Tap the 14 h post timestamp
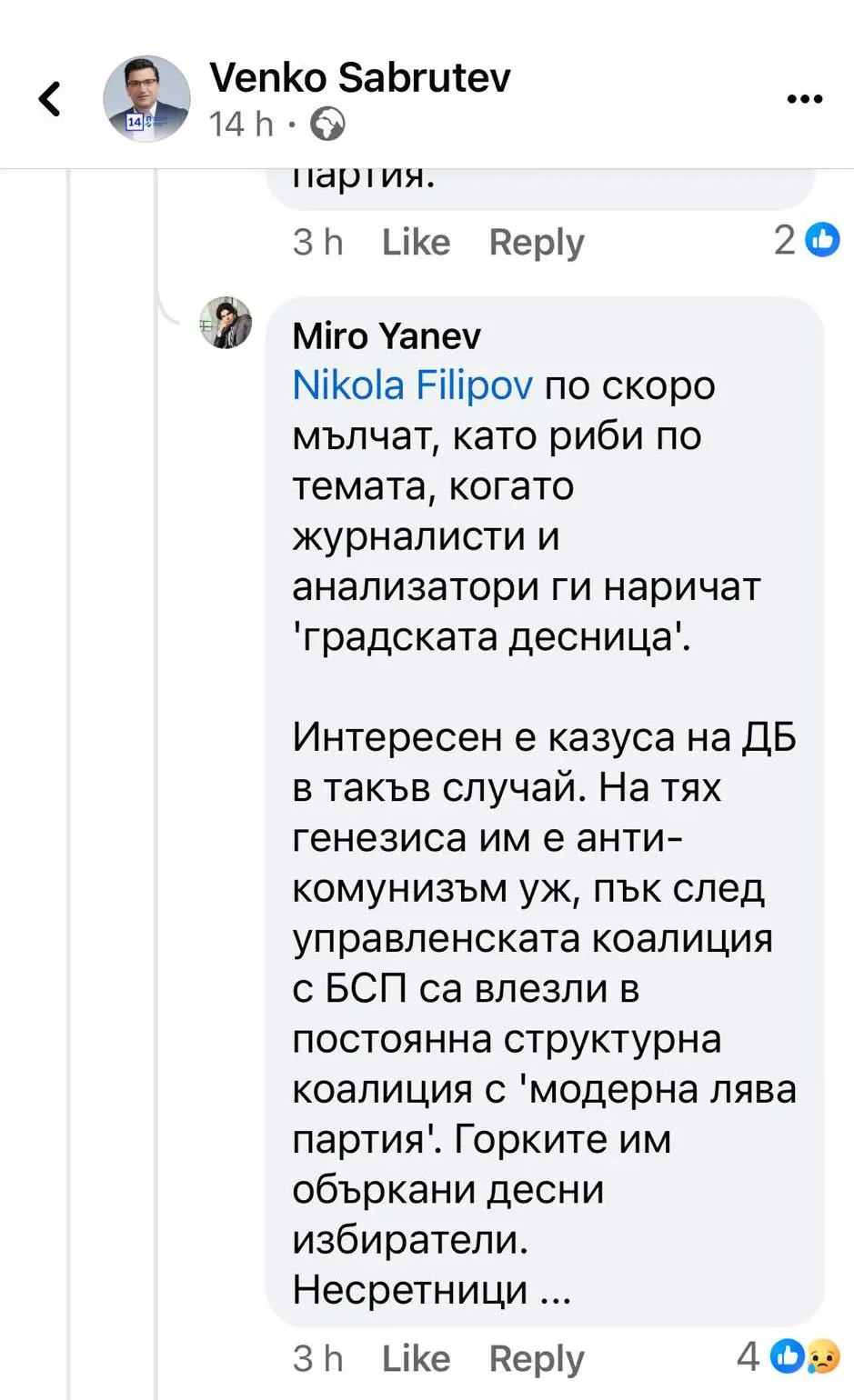 [x=241, y=124]
